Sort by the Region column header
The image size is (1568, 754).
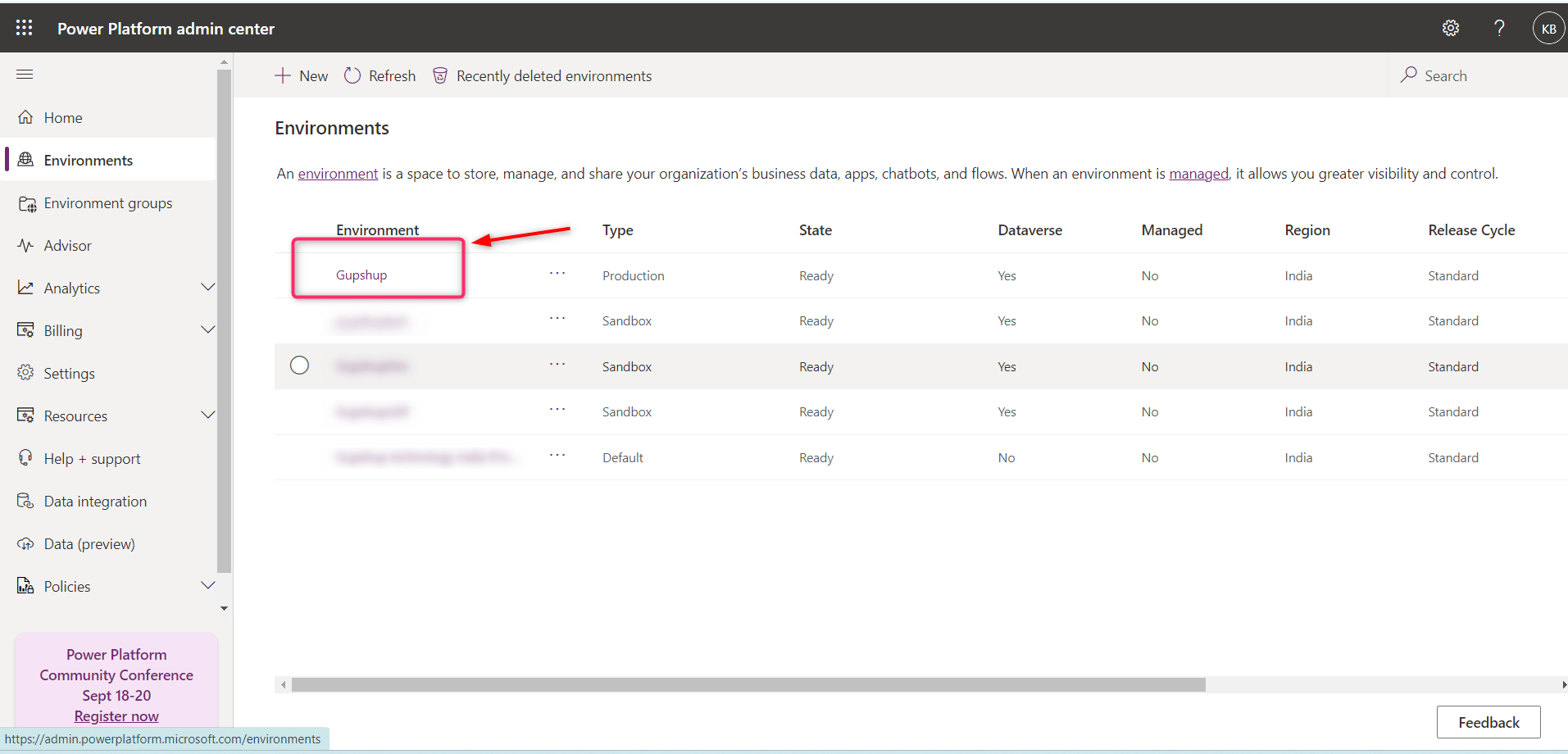coord(1307,230)
